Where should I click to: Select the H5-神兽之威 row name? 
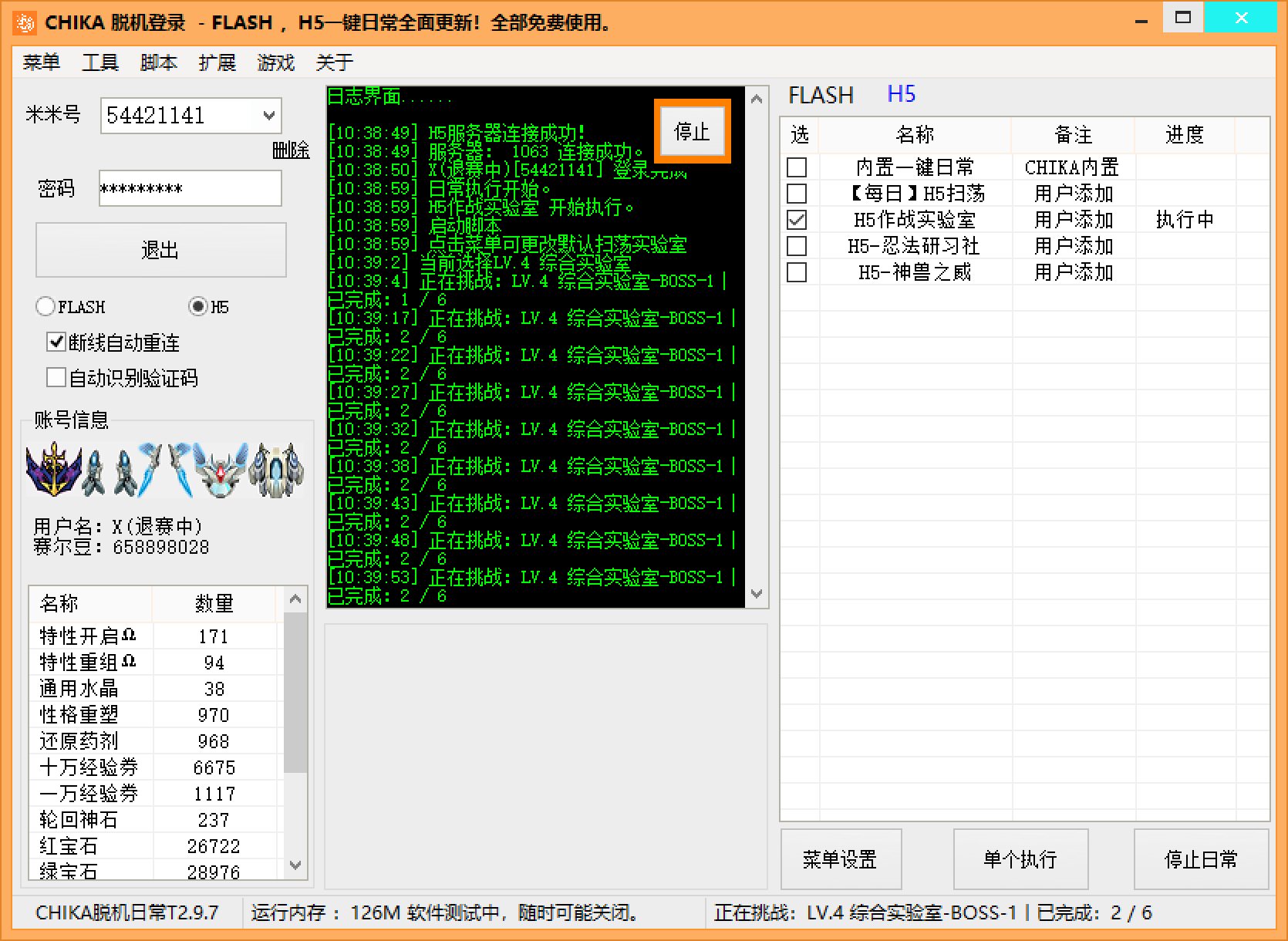coord(915,272)
